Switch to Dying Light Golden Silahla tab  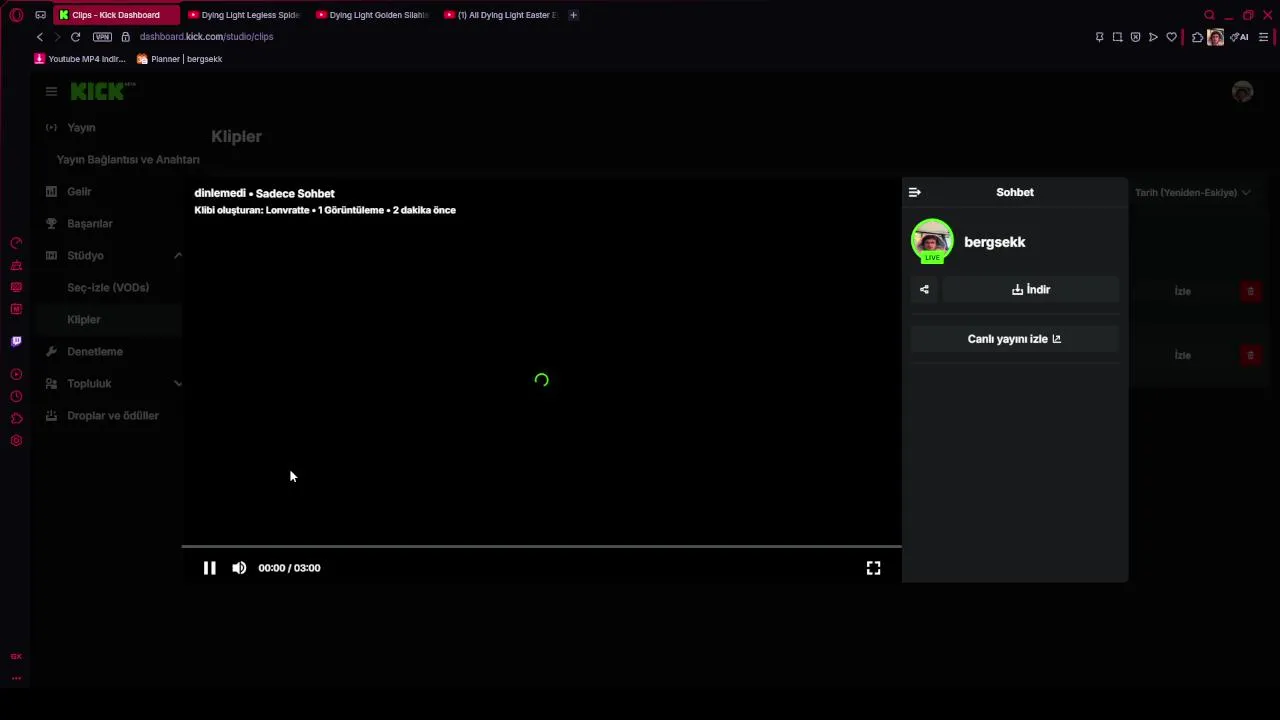(373, 15)
